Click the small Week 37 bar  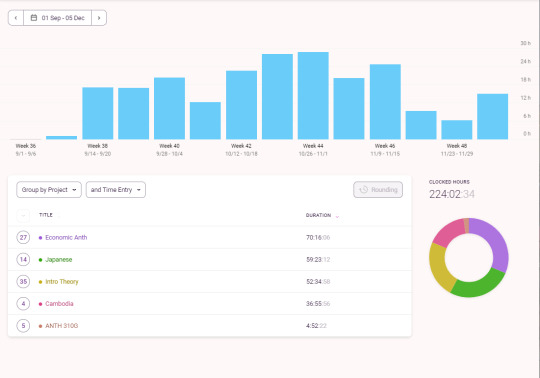point(62,138)
